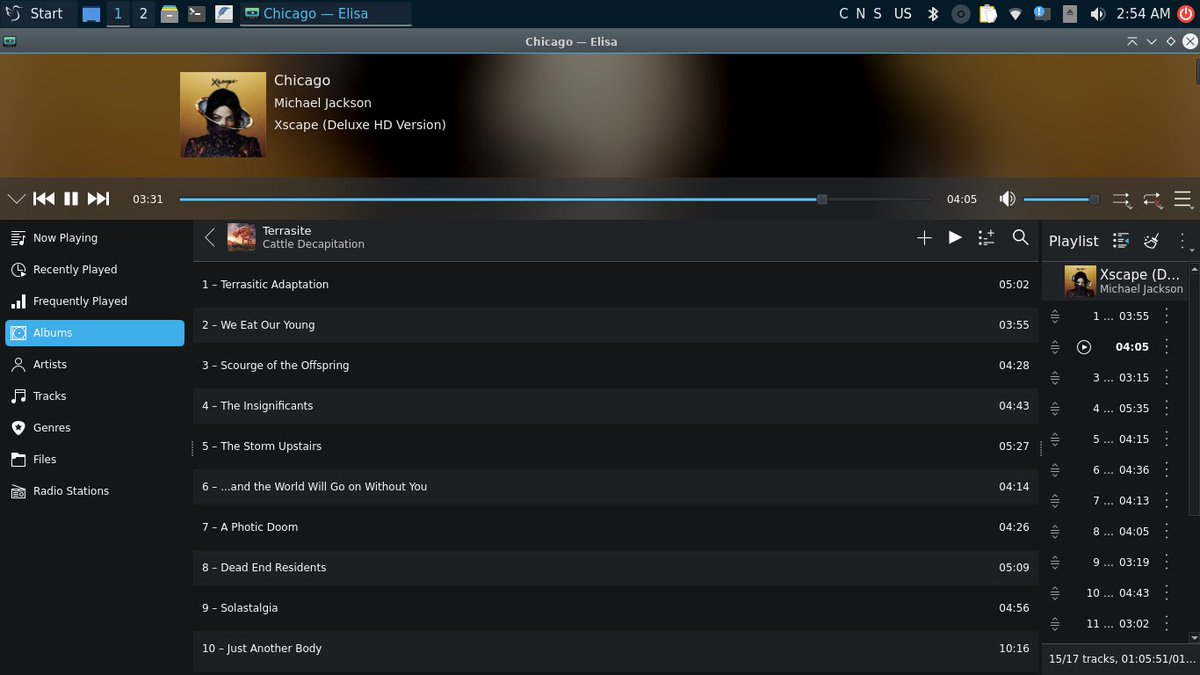Screen dimensions: 1200x675
Task: Open the Artists view
Action: 94,364
